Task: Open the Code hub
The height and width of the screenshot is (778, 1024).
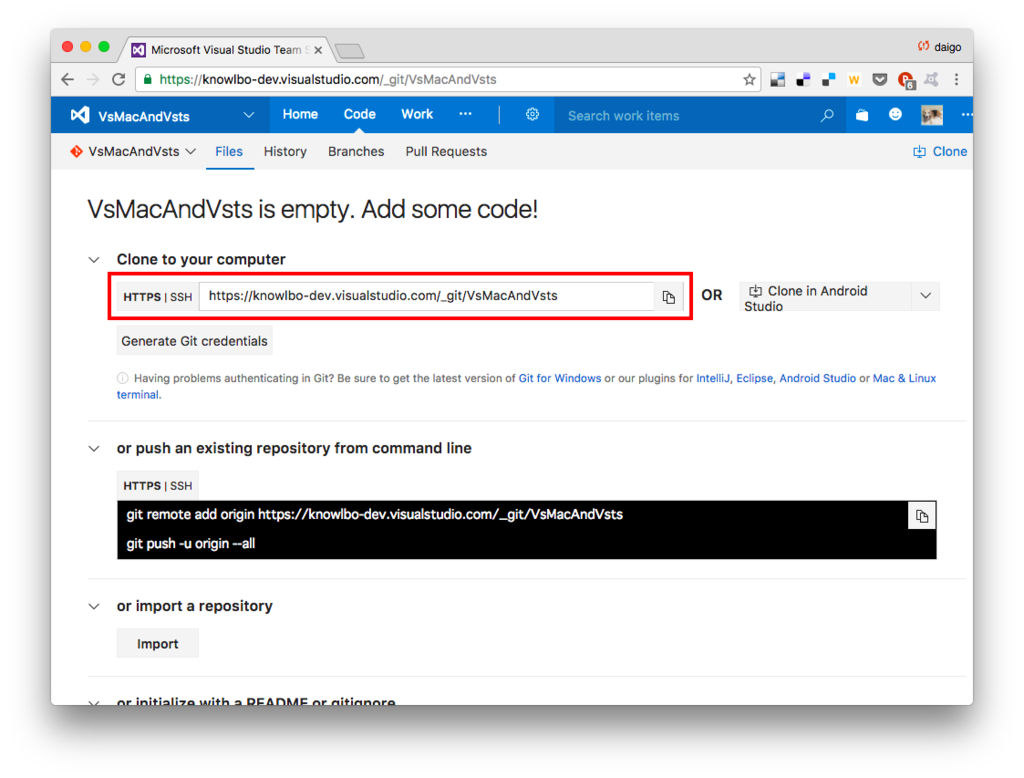Action: click(x=359, y=114)
